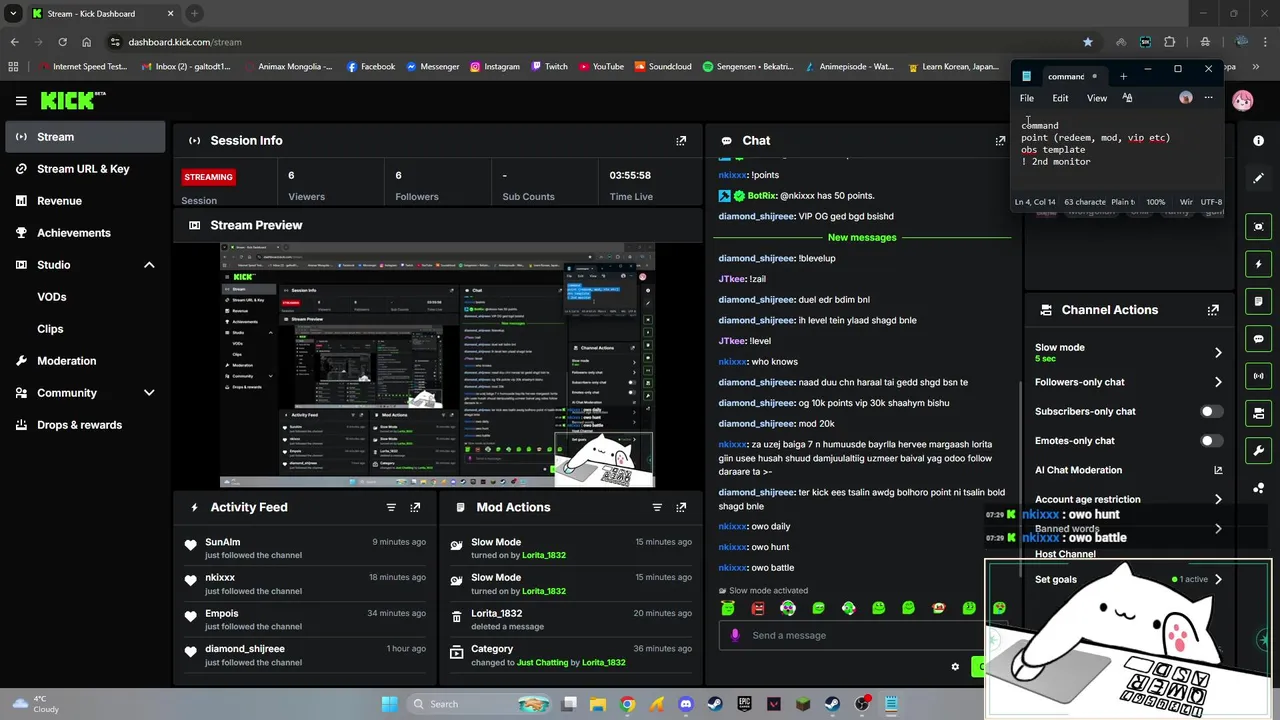The width and height of the screenshot is (1280, 720).
Task: Collapse the Studio section in sidebar
Action: coord(149,265)
